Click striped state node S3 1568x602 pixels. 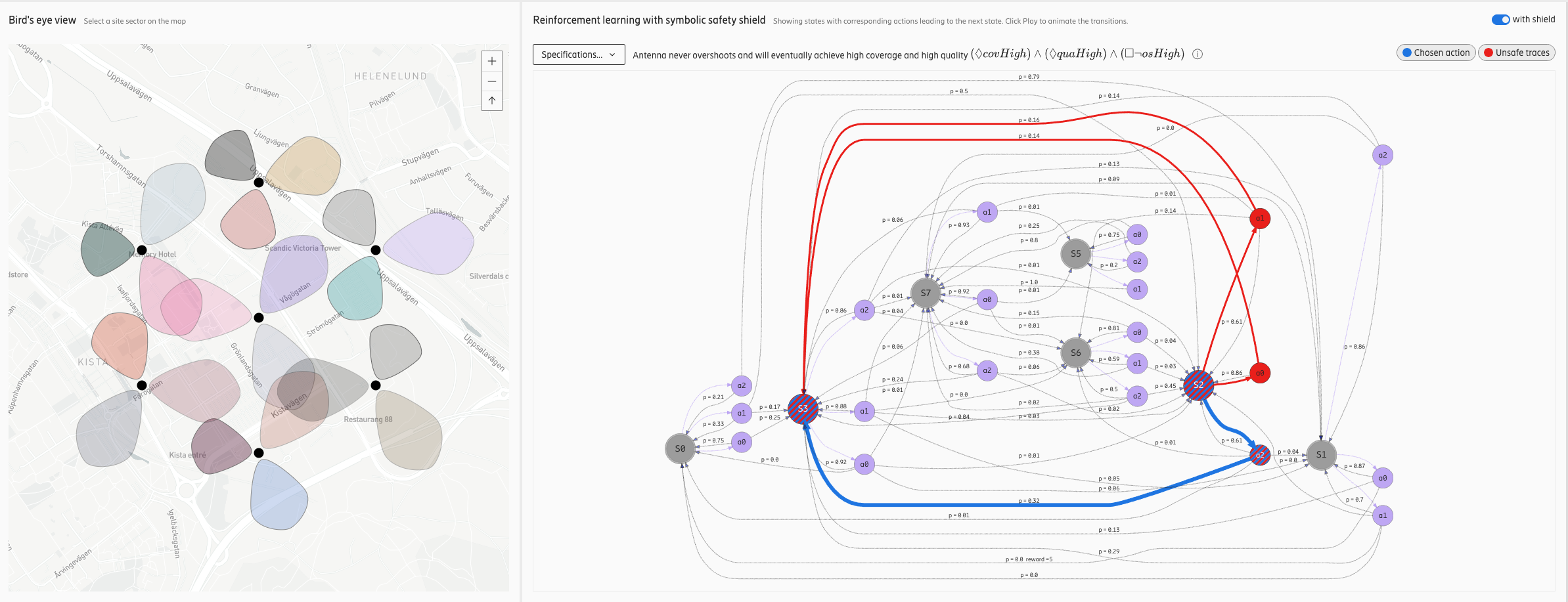pyautogui.click(x=803, y=409)
